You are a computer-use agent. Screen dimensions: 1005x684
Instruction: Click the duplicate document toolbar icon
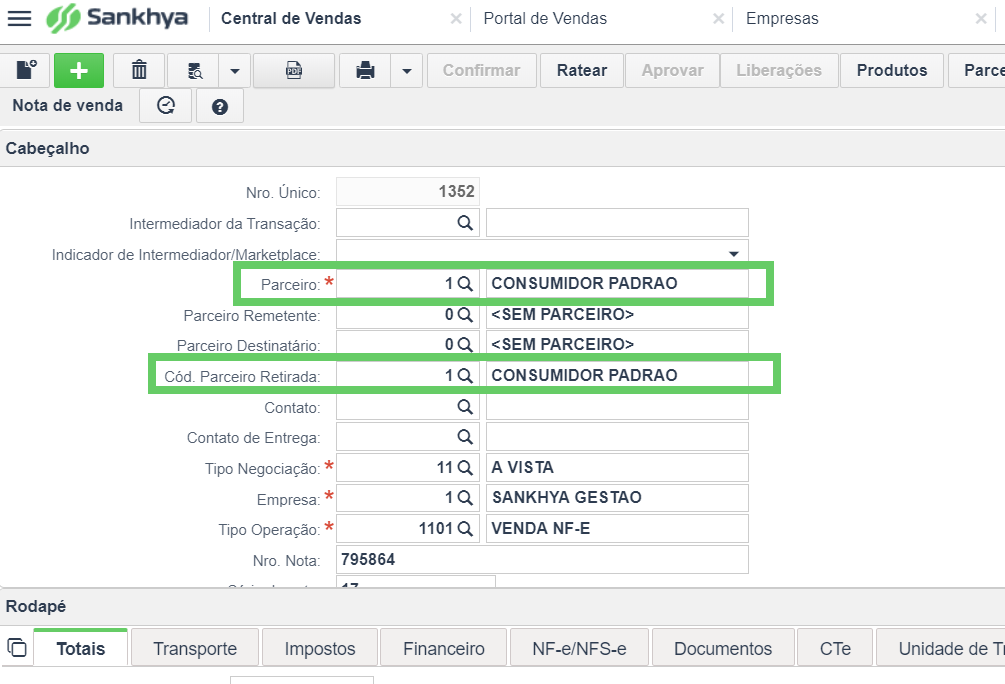26,70
